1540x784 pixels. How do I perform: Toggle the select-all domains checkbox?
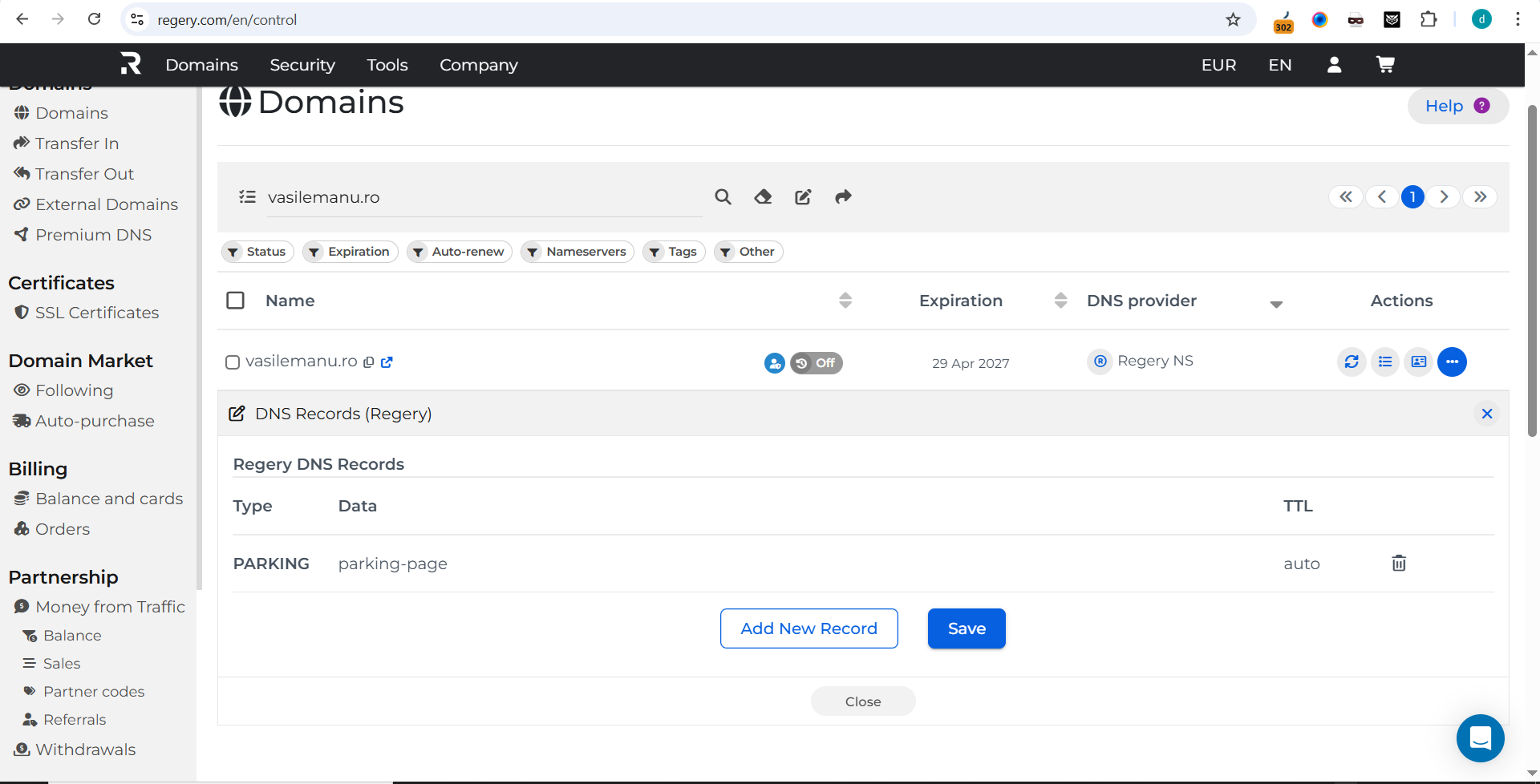(235, 301)
